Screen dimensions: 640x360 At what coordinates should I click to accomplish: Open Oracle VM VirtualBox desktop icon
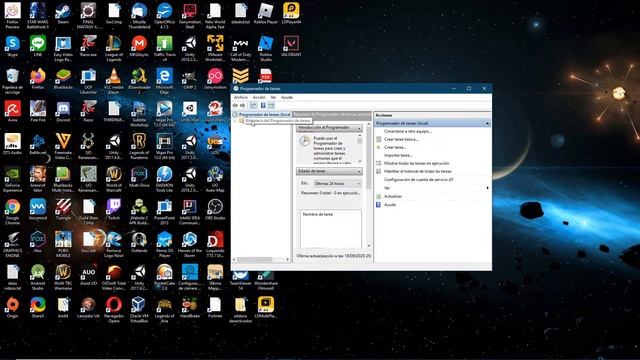click(139, 309)
